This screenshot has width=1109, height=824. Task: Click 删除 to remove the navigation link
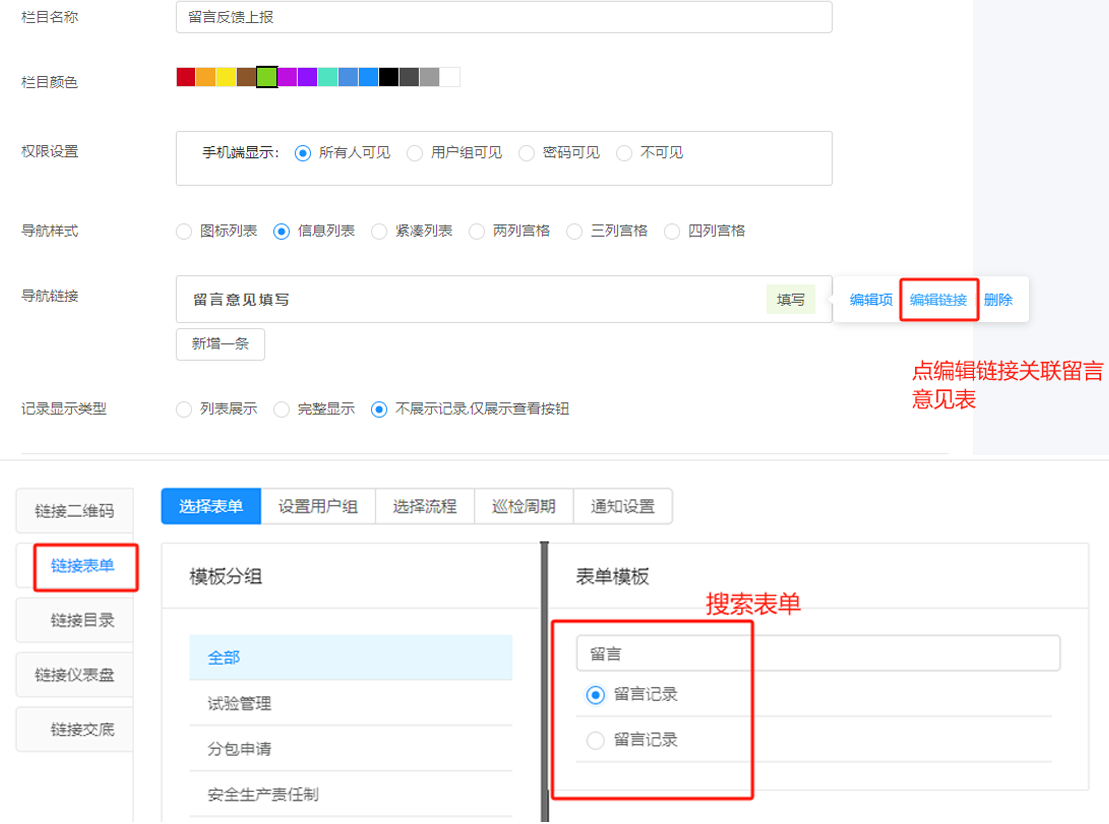click(998, 300)
